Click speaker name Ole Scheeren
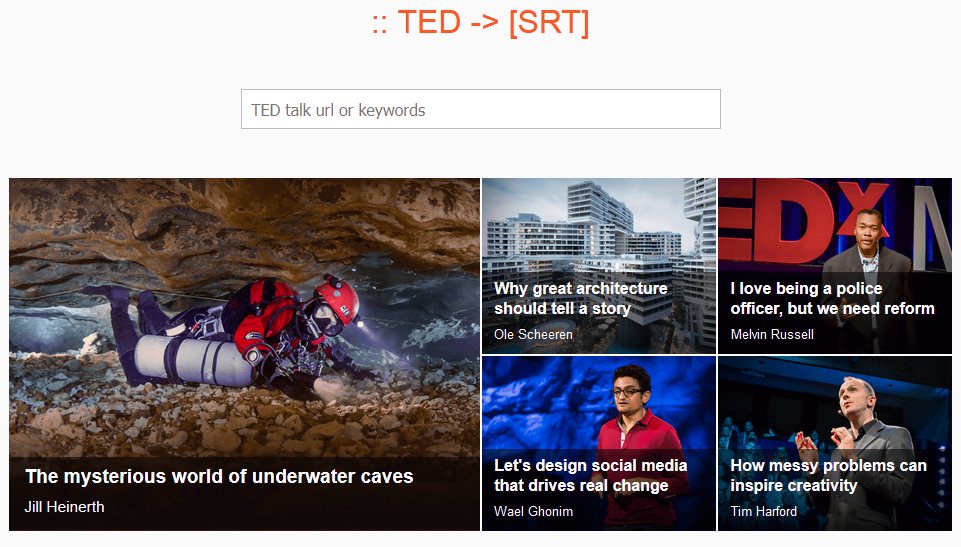Image resolution: width=961 pixels, height=547 pixels. (533, 334)
